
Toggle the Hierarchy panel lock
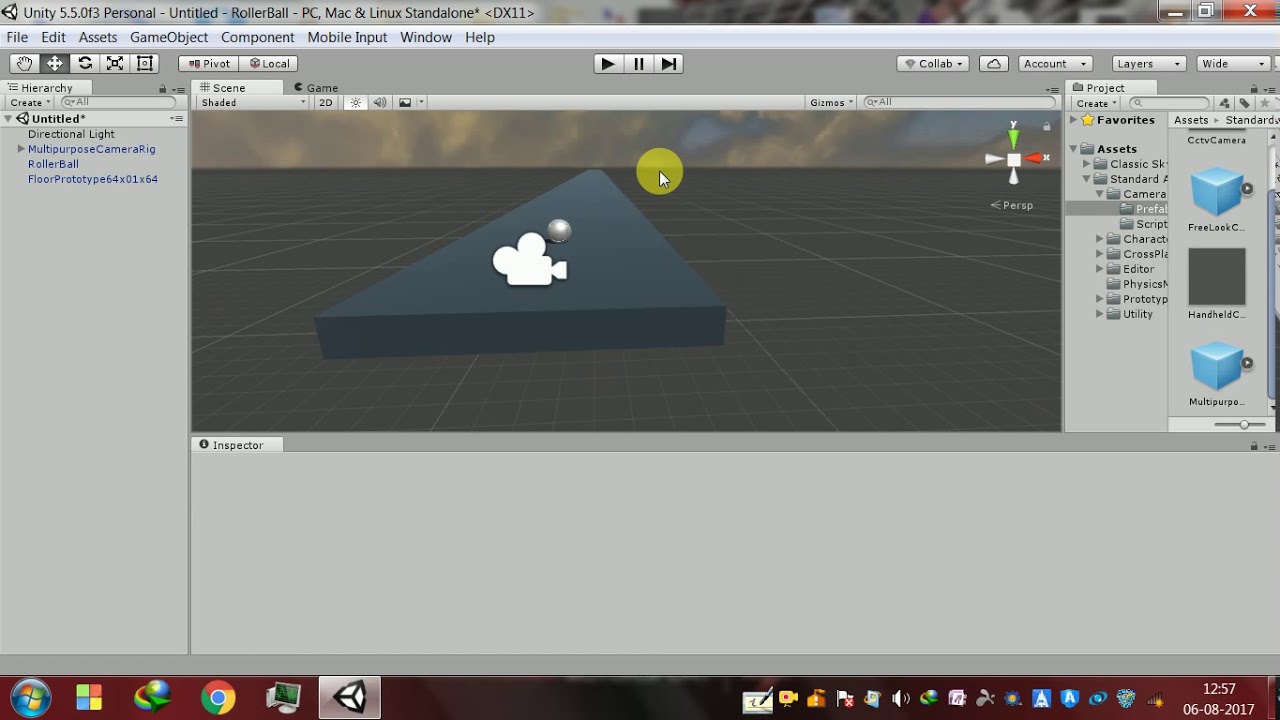(x=162, y=89)
